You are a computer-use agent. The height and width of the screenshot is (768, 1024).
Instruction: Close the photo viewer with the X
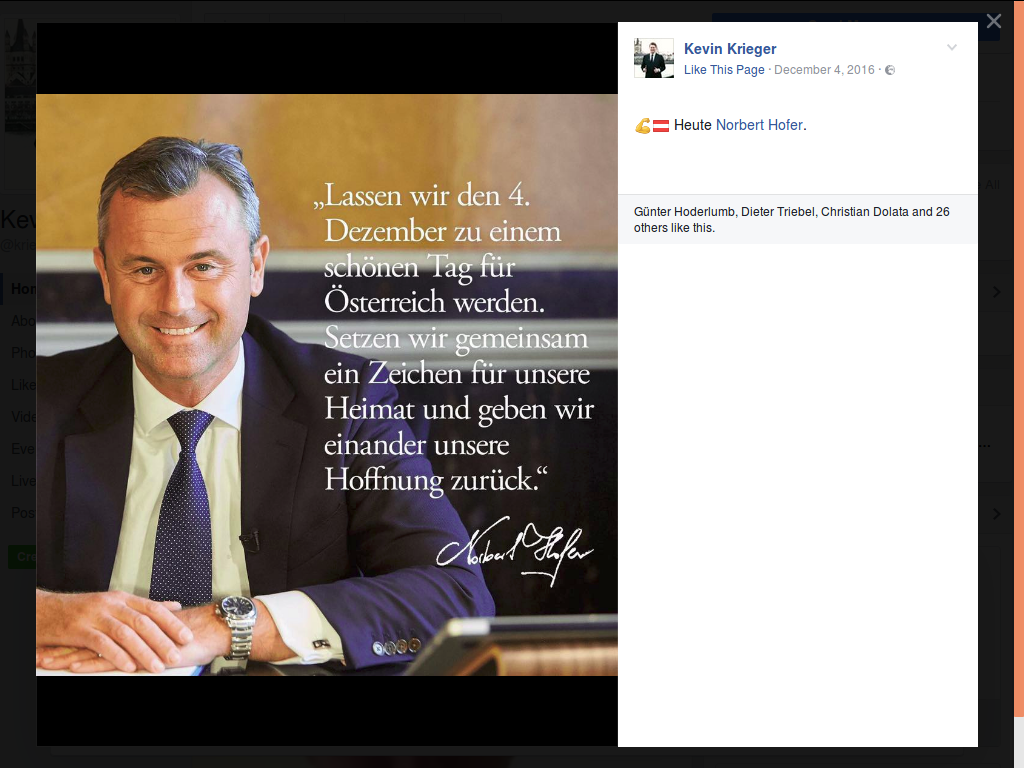[993, 22]
